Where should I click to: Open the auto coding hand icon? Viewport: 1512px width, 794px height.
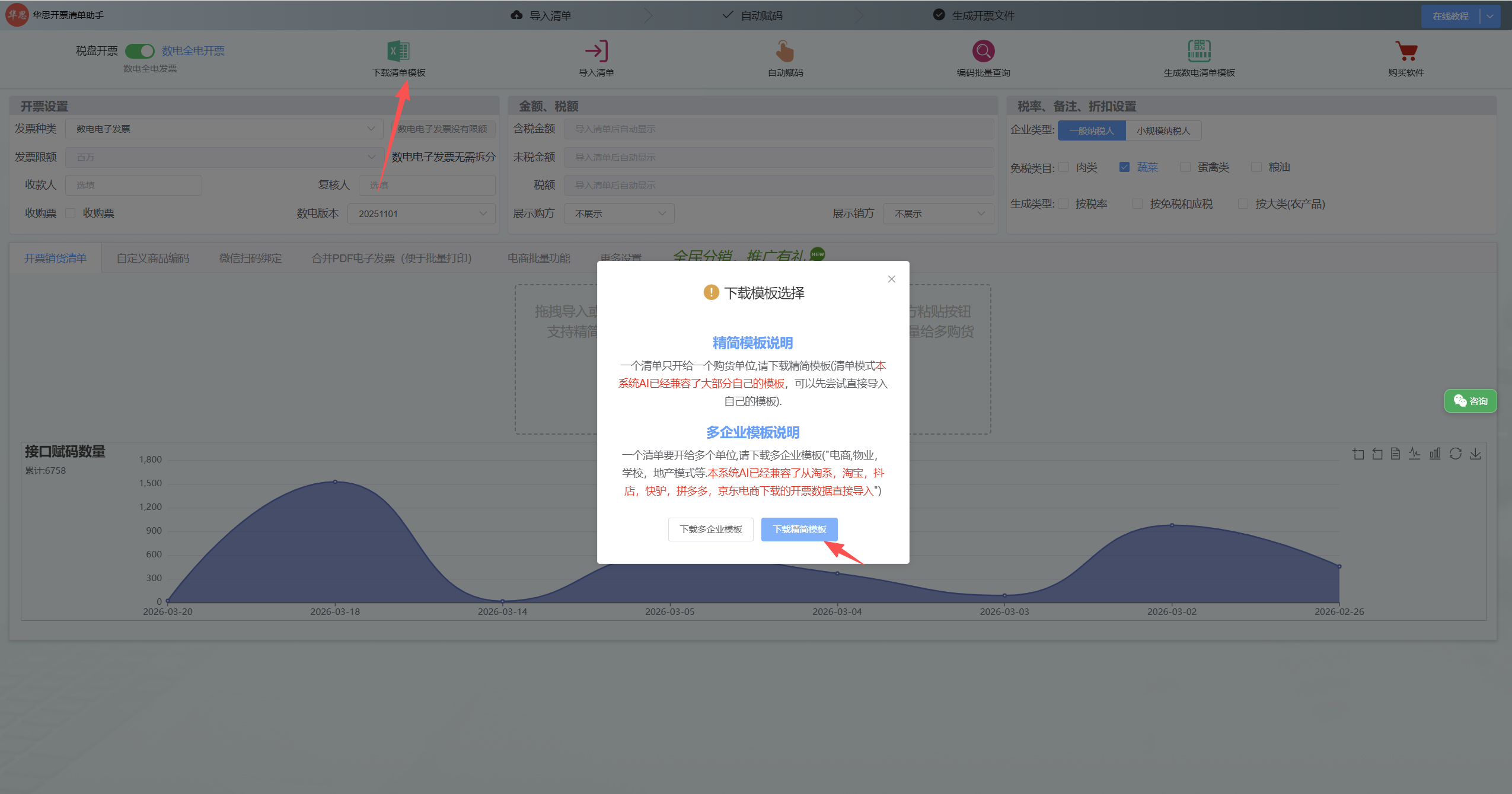coord(785,52)
